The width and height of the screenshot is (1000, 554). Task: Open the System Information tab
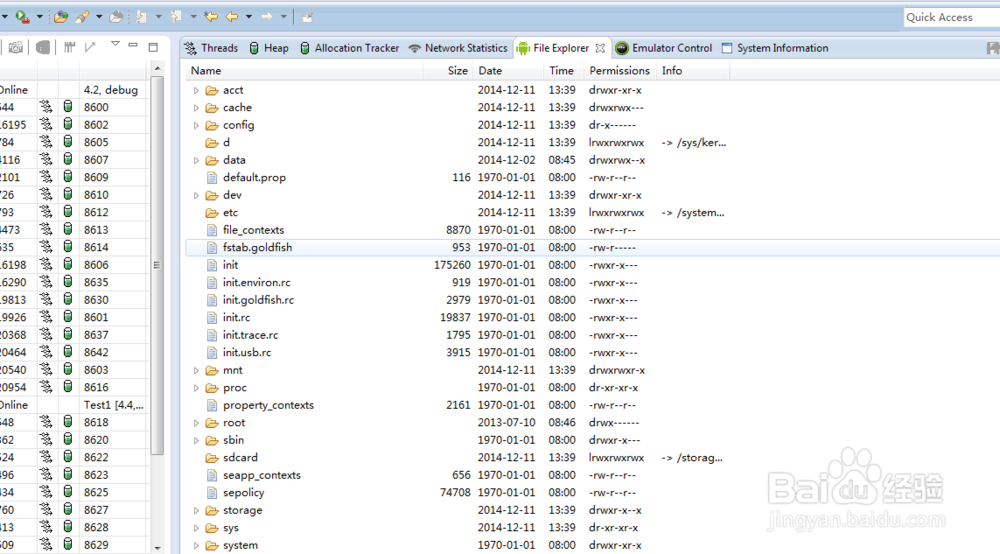point(775,48)
